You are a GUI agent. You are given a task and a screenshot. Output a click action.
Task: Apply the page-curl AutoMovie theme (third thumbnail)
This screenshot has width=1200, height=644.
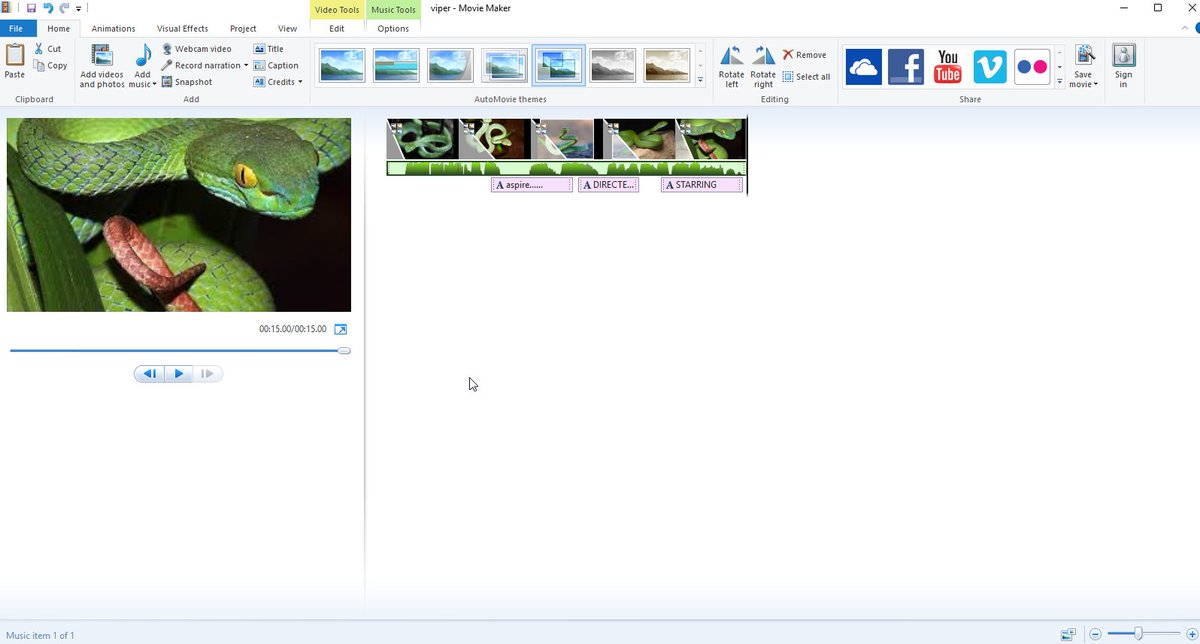(450, 65)
